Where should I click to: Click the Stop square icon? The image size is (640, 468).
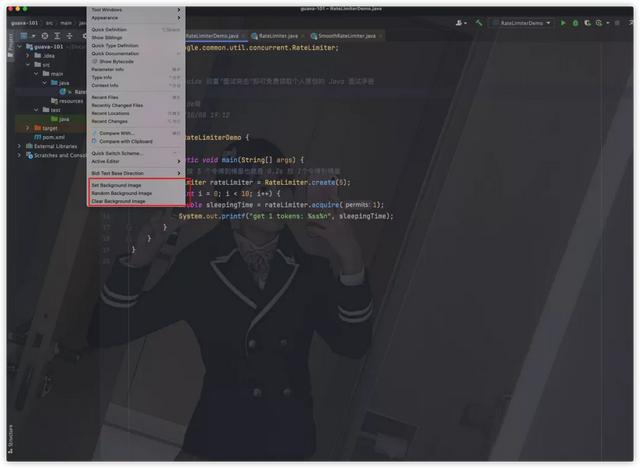pos(617,23)
